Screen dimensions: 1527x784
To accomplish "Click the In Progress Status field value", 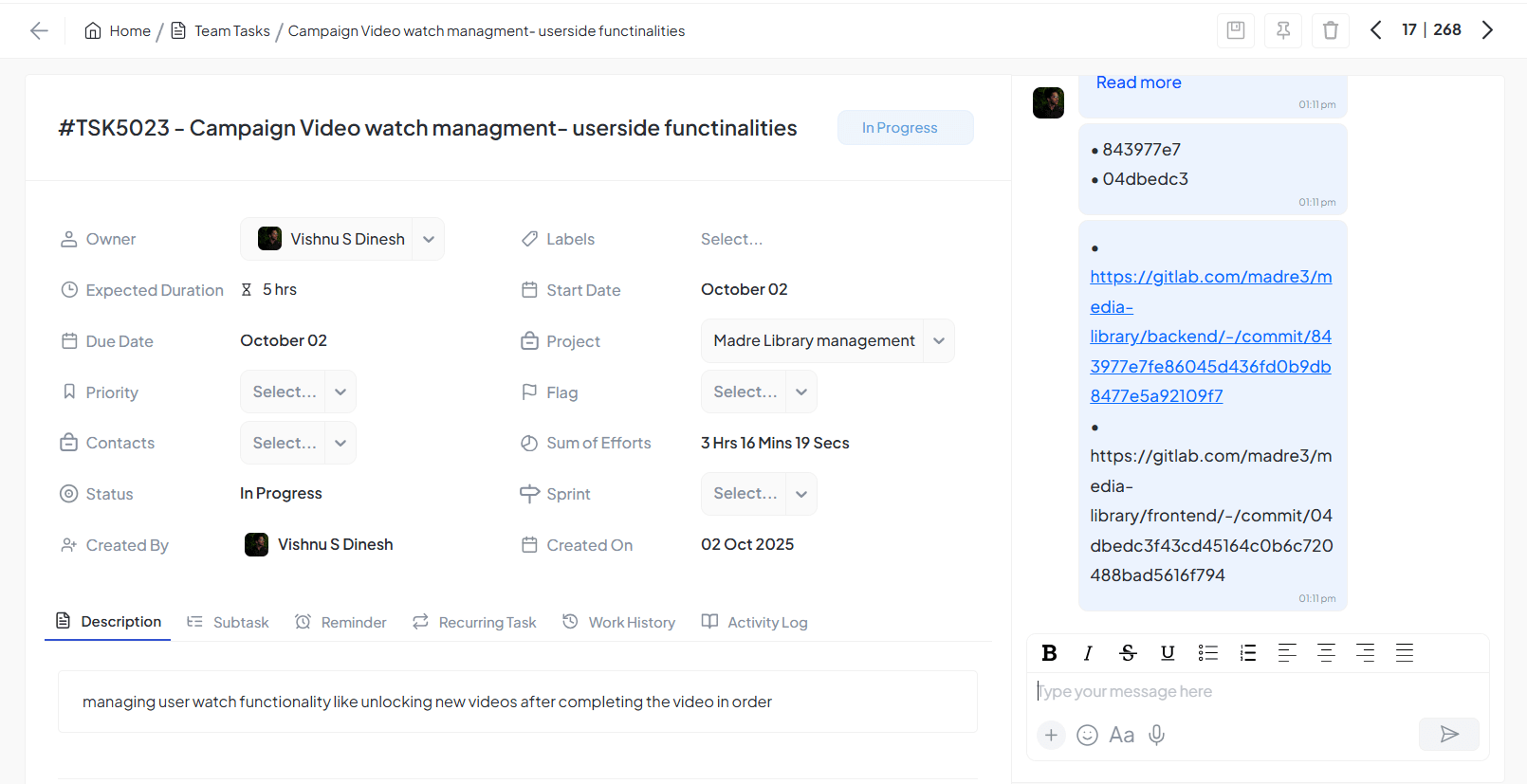I will point(281,493).
